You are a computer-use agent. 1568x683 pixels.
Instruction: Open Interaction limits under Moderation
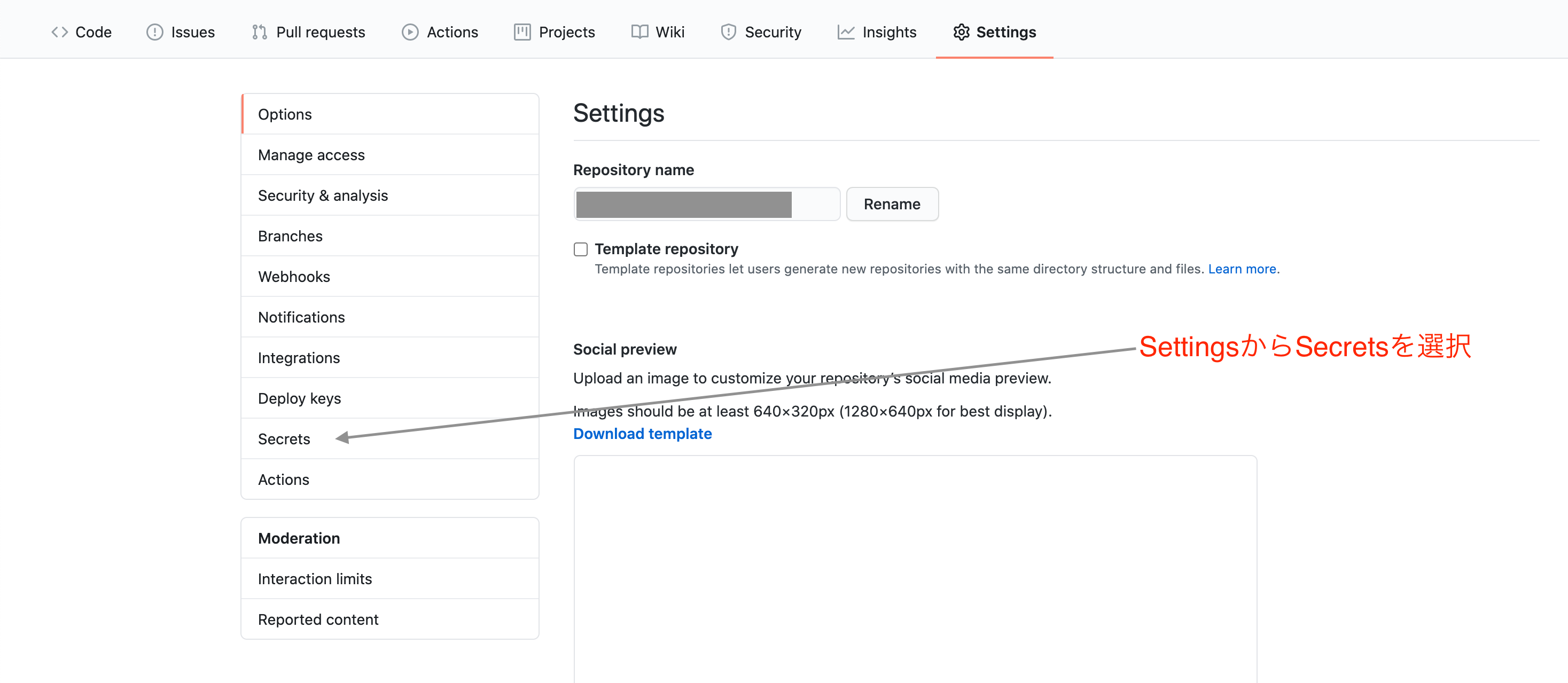click(315, 578)
